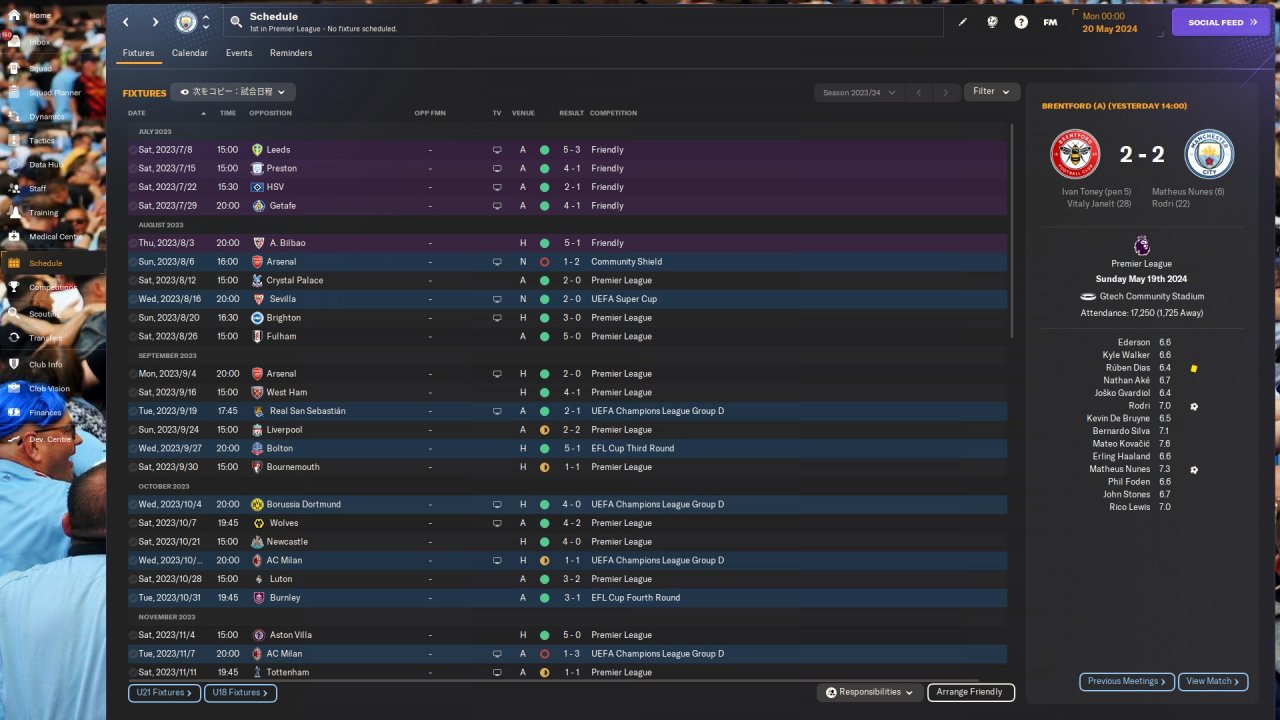Open the Dynamics sidebar icon
Screen dimensions: 1280x720
(x=15, y=116)
